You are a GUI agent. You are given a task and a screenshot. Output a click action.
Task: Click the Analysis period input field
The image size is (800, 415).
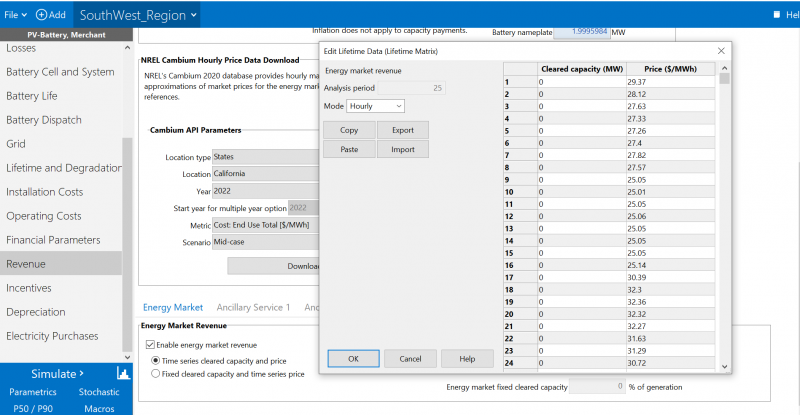(x=410, y=88)
